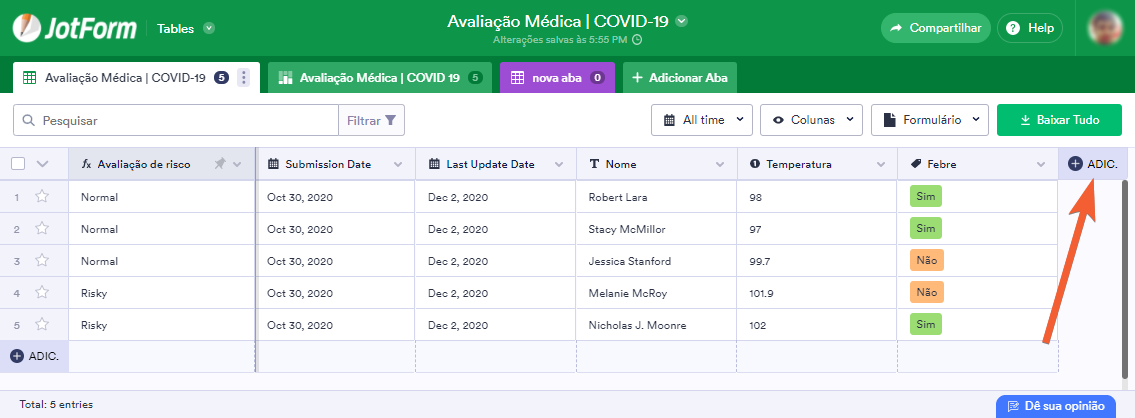Click the JotForm logo icon
1135x418 pixels.
tap(27, 28)
